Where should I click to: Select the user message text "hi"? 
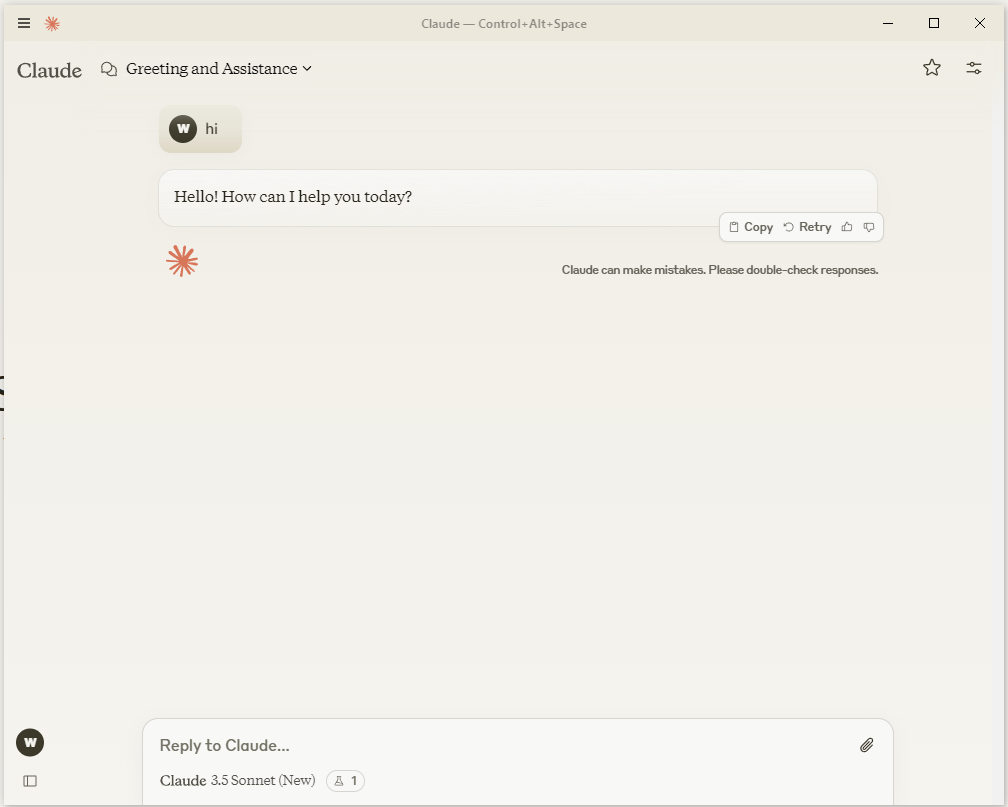[212, 129]
